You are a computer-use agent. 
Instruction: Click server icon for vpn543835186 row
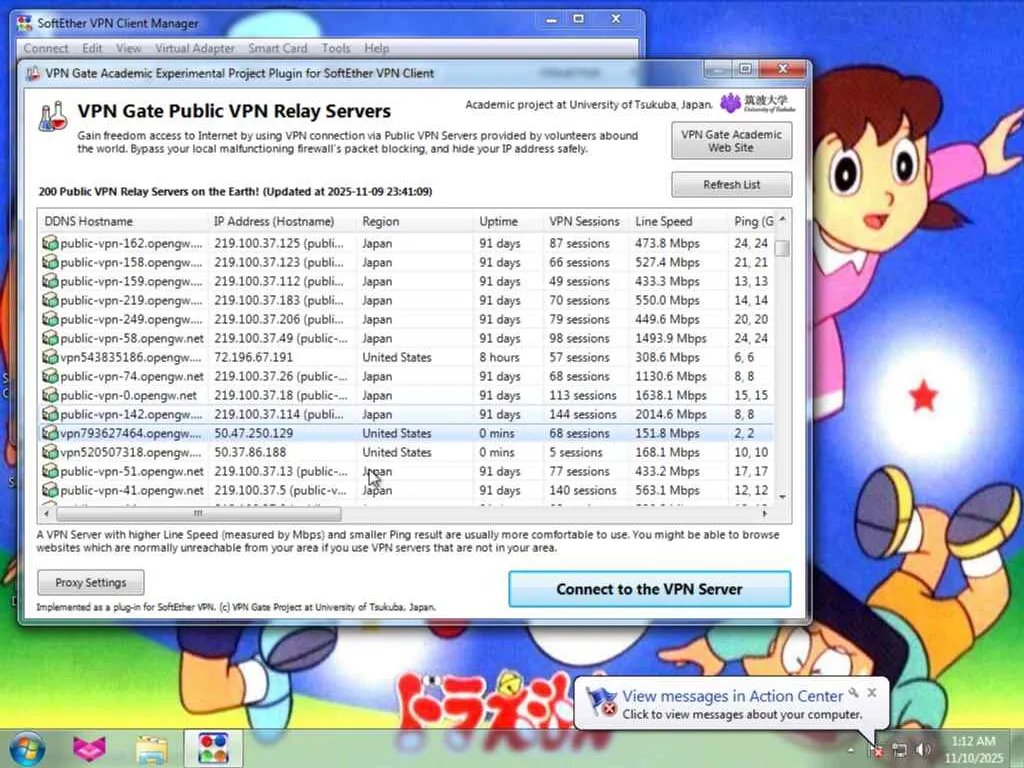pos(50,357)
